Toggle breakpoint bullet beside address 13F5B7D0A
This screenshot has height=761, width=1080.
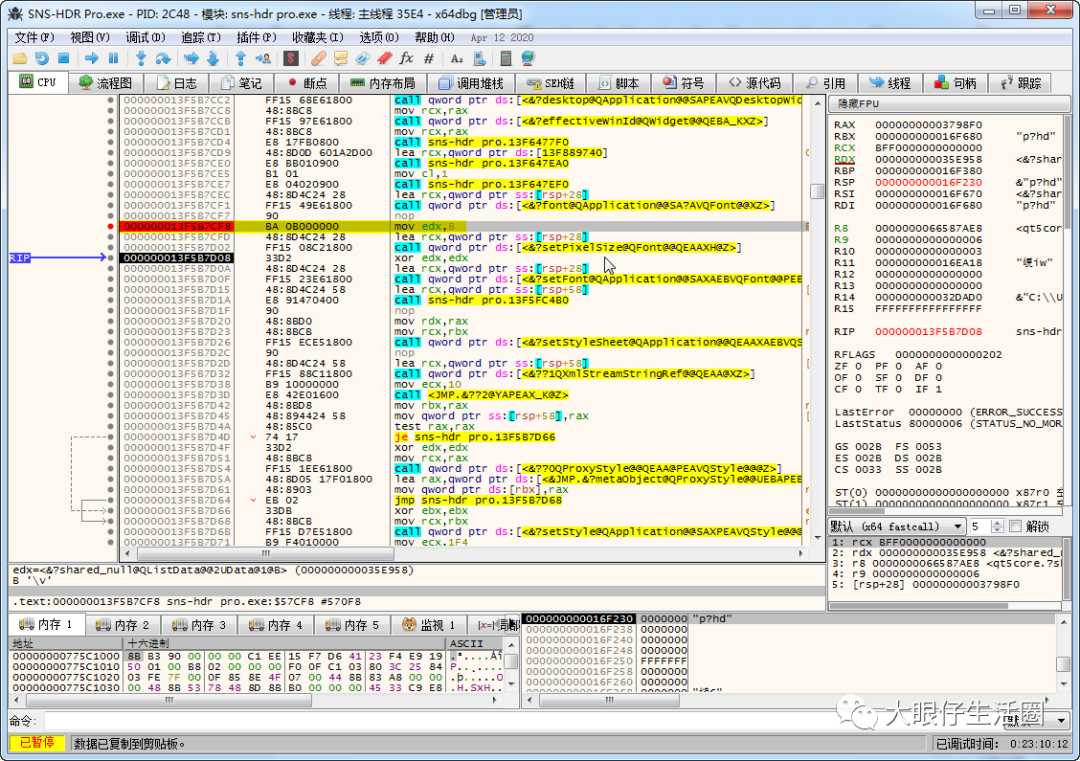(x=110, y=269)
